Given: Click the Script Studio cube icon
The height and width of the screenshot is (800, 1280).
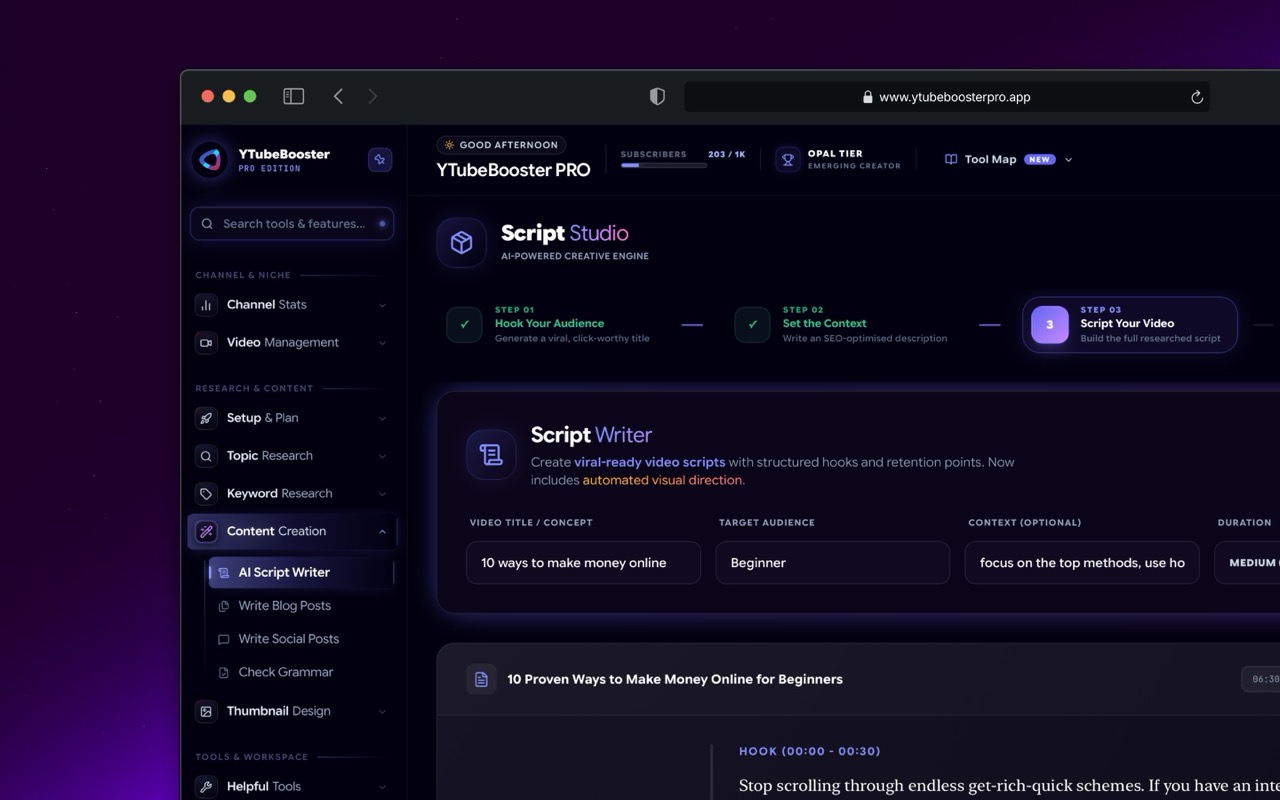Looking at the screenshot, I should pyautogui.click(x=461, y=243).
